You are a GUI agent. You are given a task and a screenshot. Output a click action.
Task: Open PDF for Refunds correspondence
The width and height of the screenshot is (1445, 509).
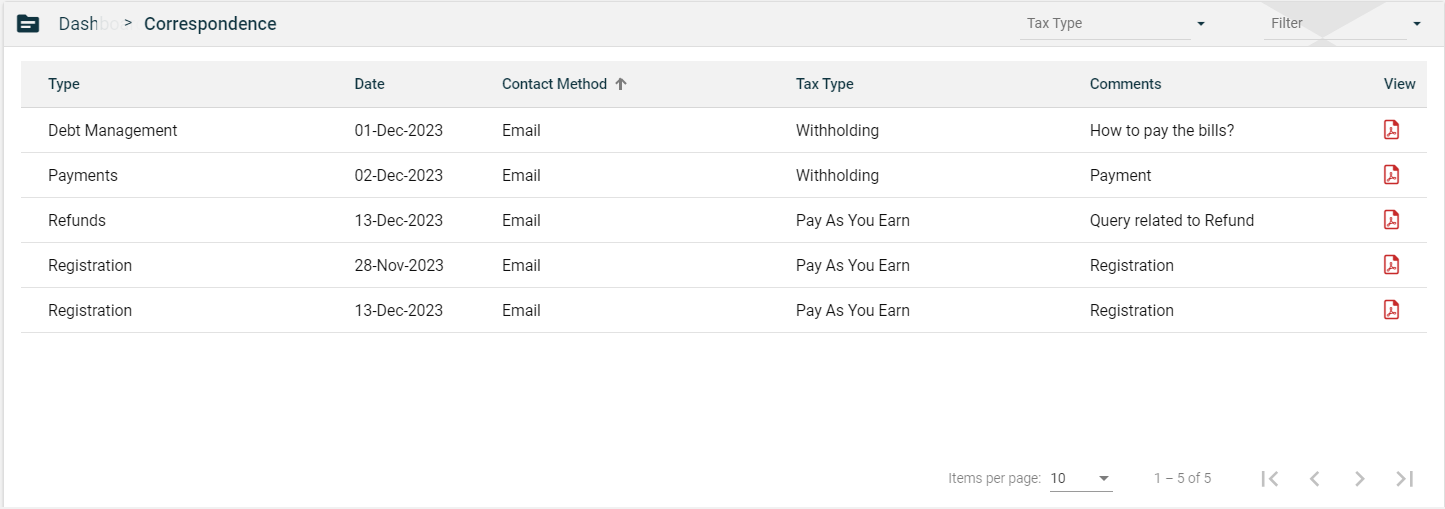tap(1391, 220)
